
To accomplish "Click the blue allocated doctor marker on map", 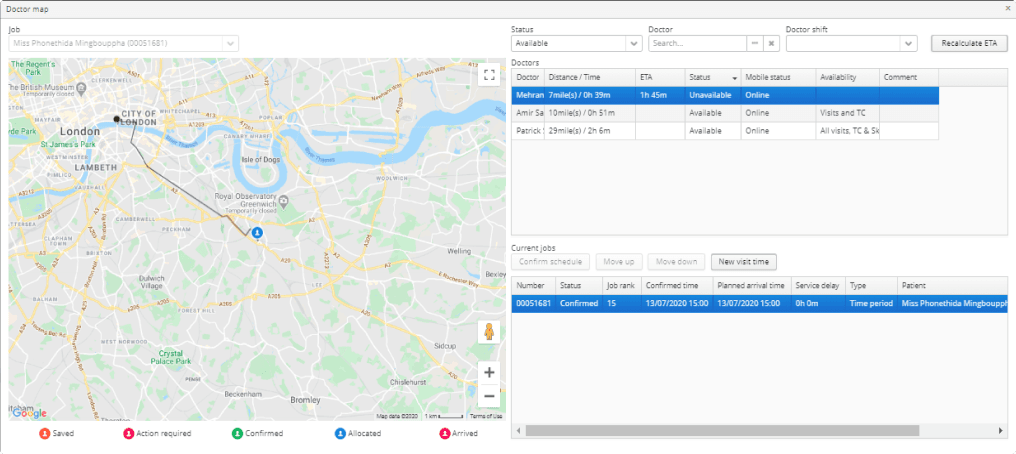I will 258,233.
